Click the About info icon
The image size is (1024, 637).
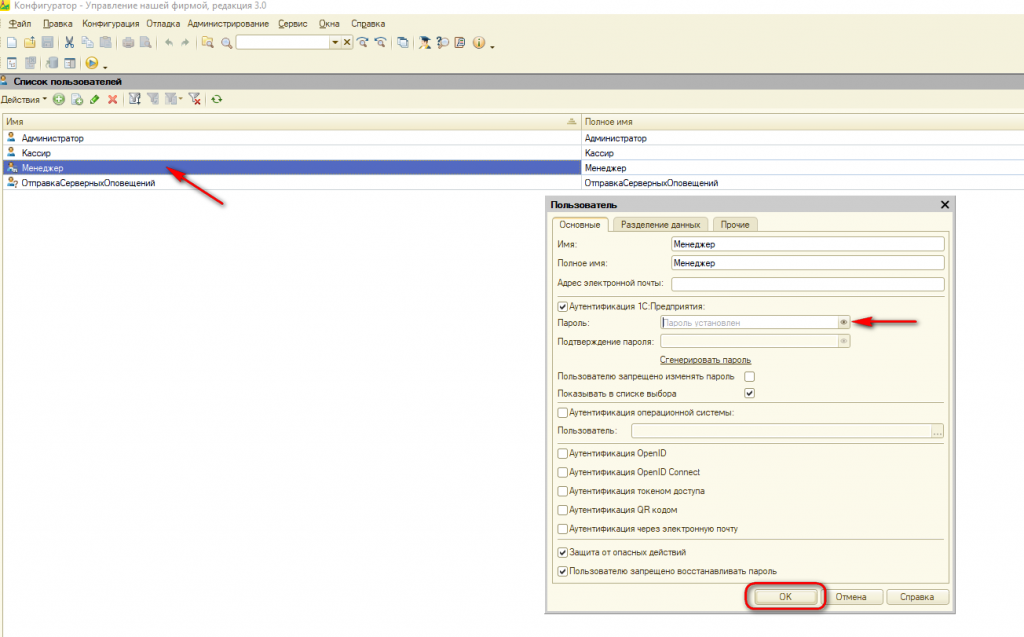pos(479,42)
